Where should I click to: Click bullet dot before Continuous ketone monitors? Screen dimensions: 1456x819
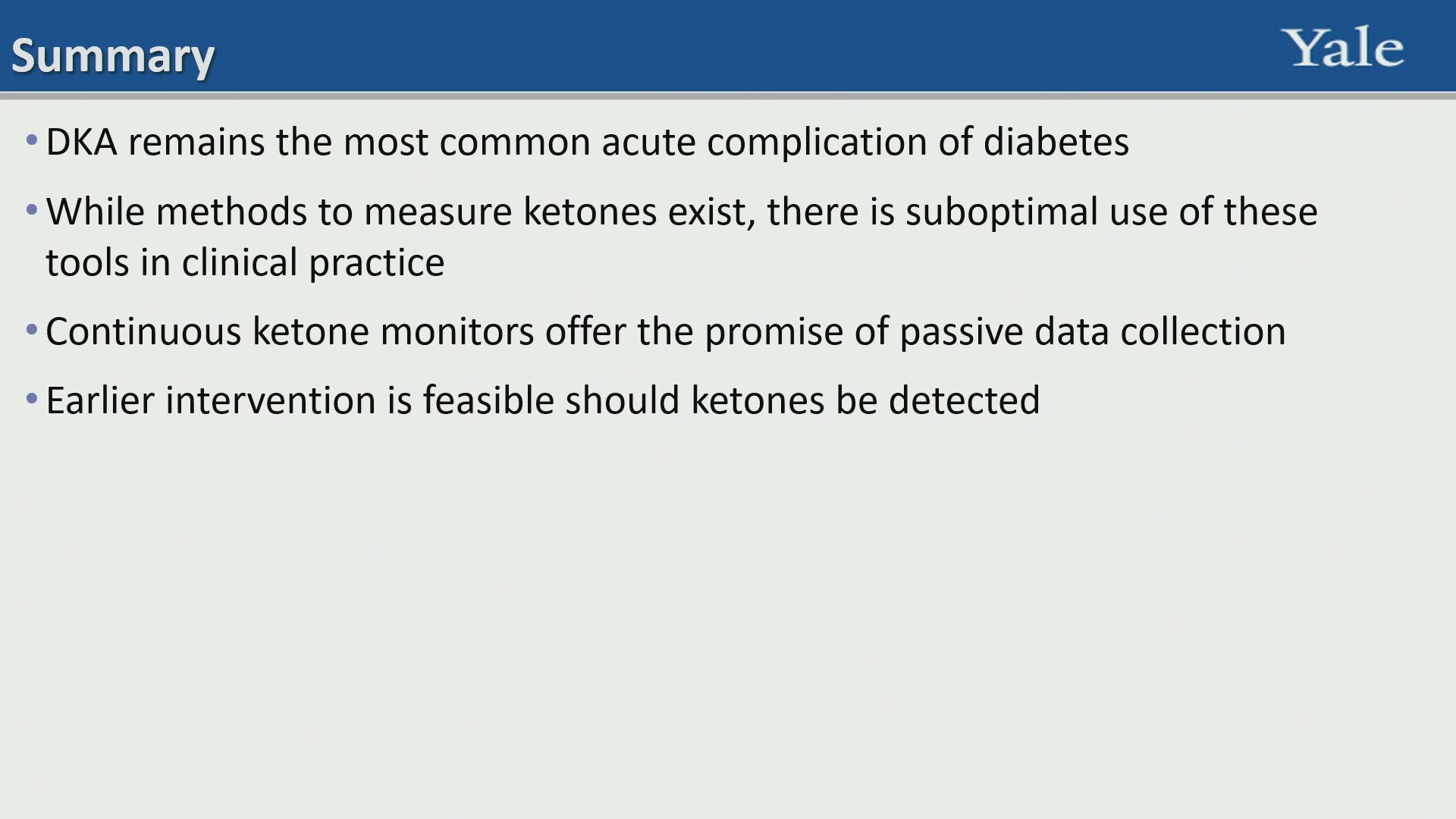[32, 330]
